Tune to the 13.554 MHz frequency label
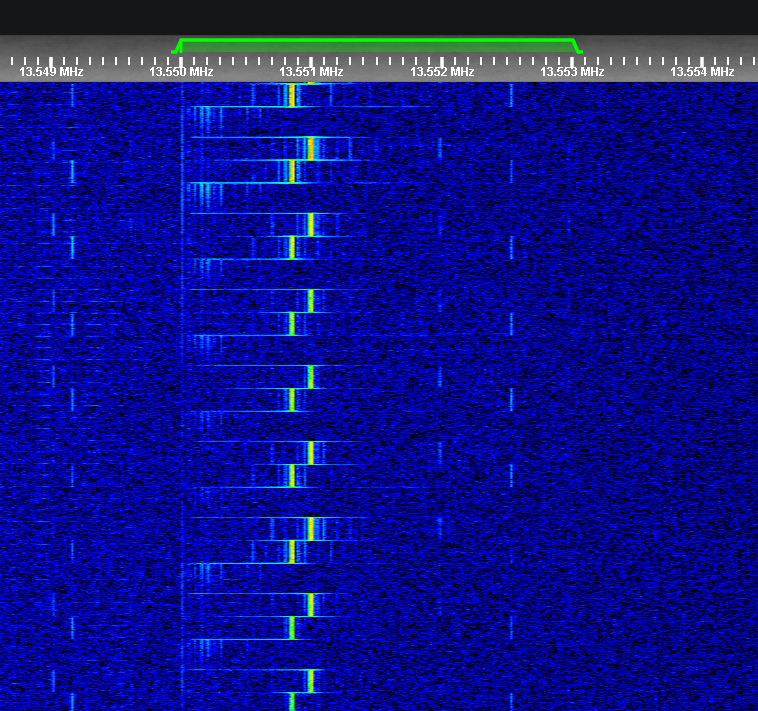 702,72
